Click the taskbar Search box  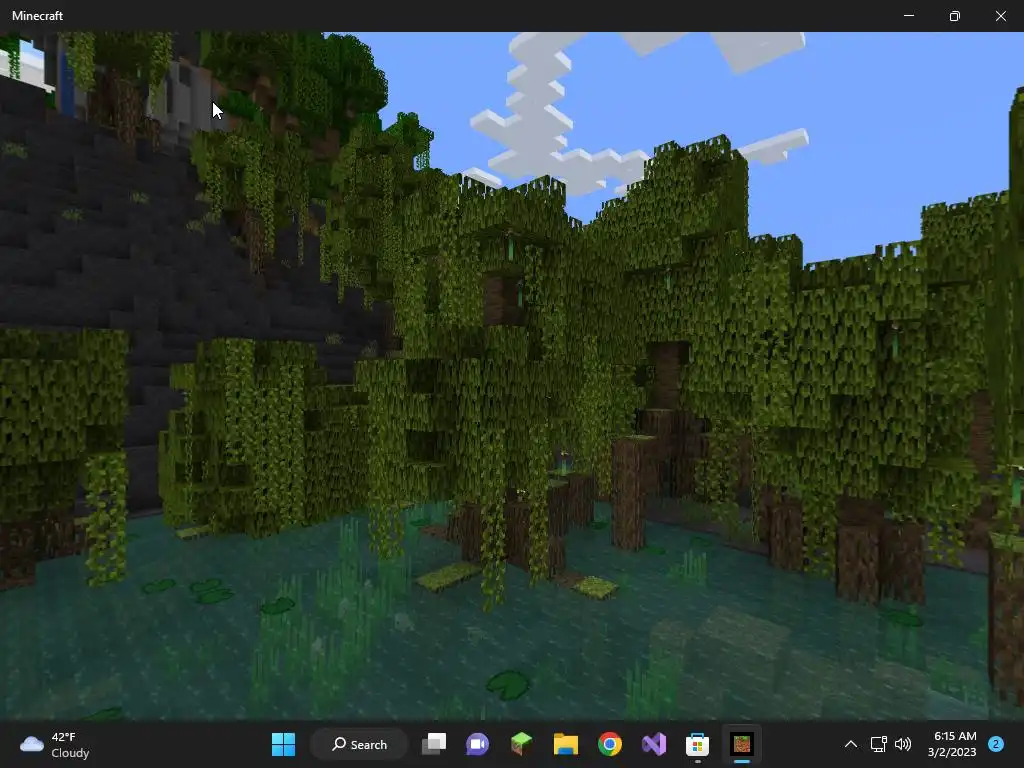(360, 744)
